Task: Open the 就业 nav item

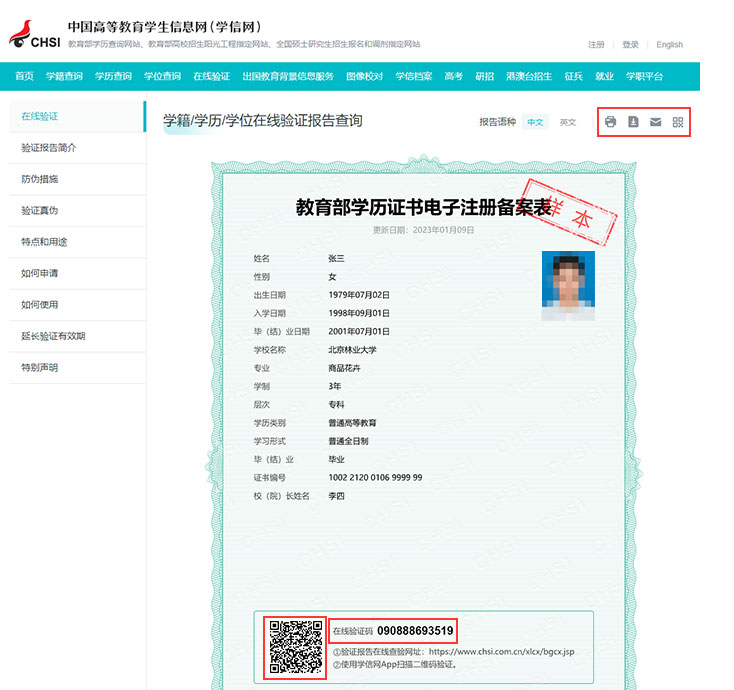Action: [604, 76]
